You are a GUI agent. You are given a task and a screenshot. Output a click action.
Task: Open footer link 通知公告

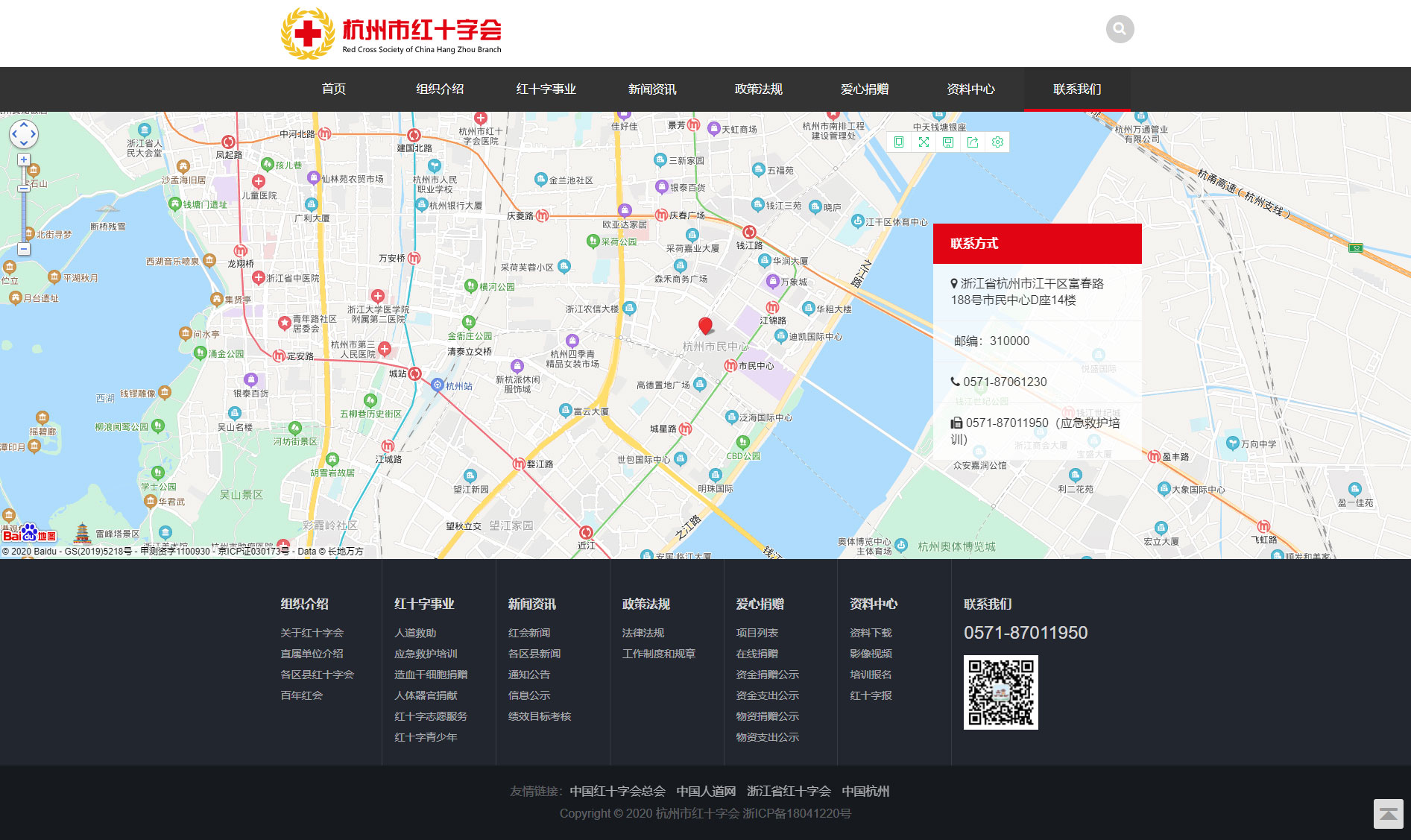coord(529,675)
